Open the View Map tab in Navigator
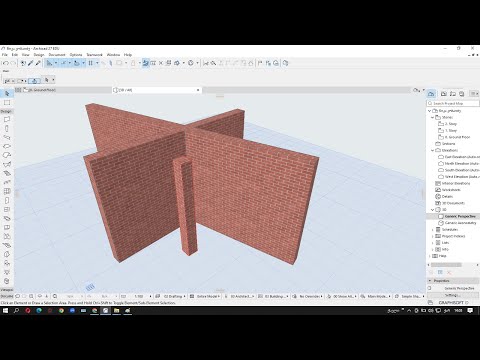 (x=444, y=94)
